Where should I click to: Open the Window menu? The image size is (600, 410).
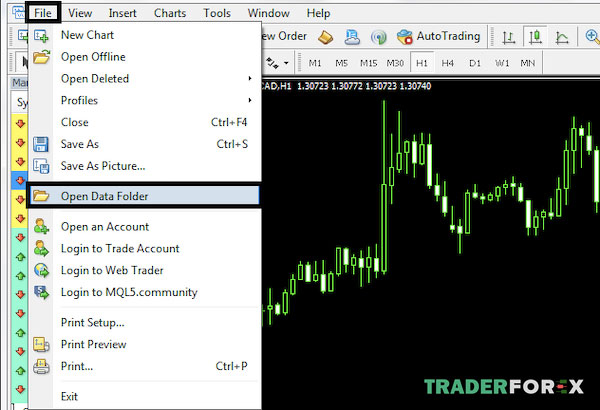[x=269, y=13]
